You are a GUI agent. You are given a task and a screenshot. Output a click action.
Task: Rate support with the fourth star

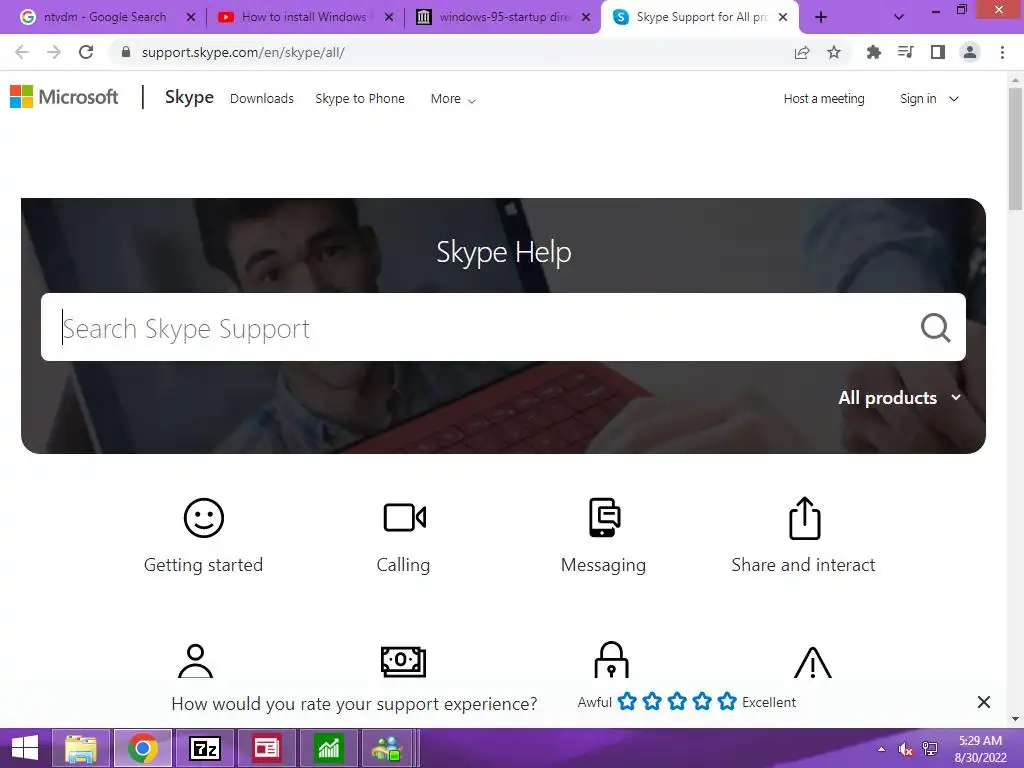pos(702,701)
